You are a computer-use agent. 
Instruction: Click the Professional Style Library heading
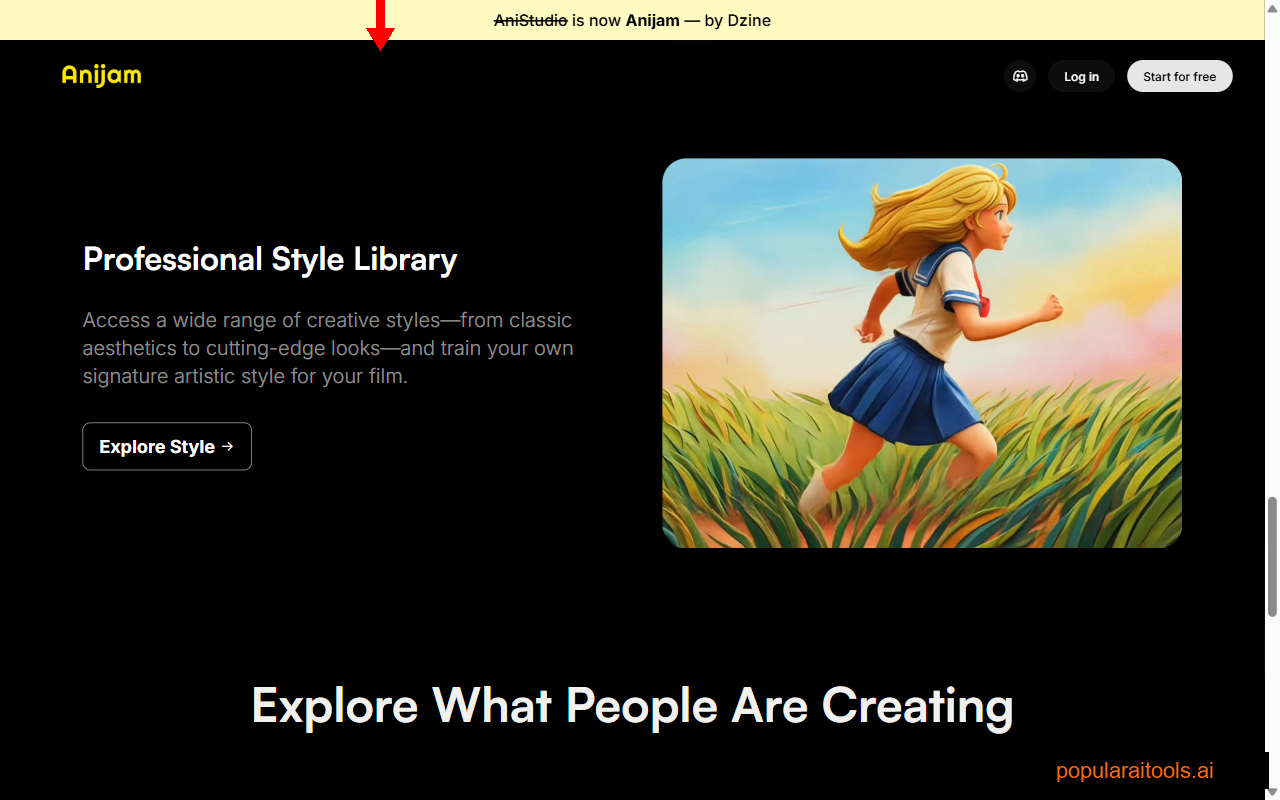[x=270, y=258]
